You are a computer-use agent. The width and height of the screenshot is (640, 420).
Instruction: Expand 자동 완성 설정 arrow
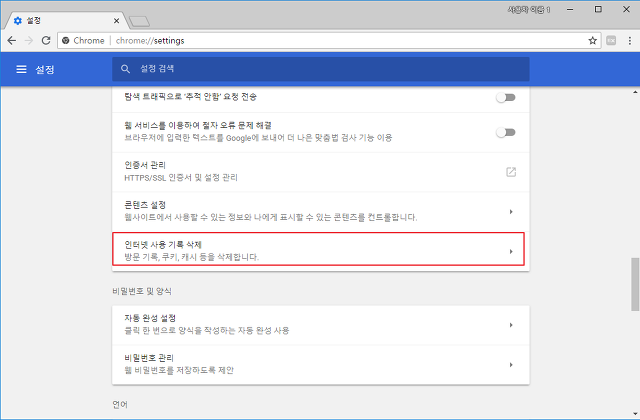(x=511, y=325)
